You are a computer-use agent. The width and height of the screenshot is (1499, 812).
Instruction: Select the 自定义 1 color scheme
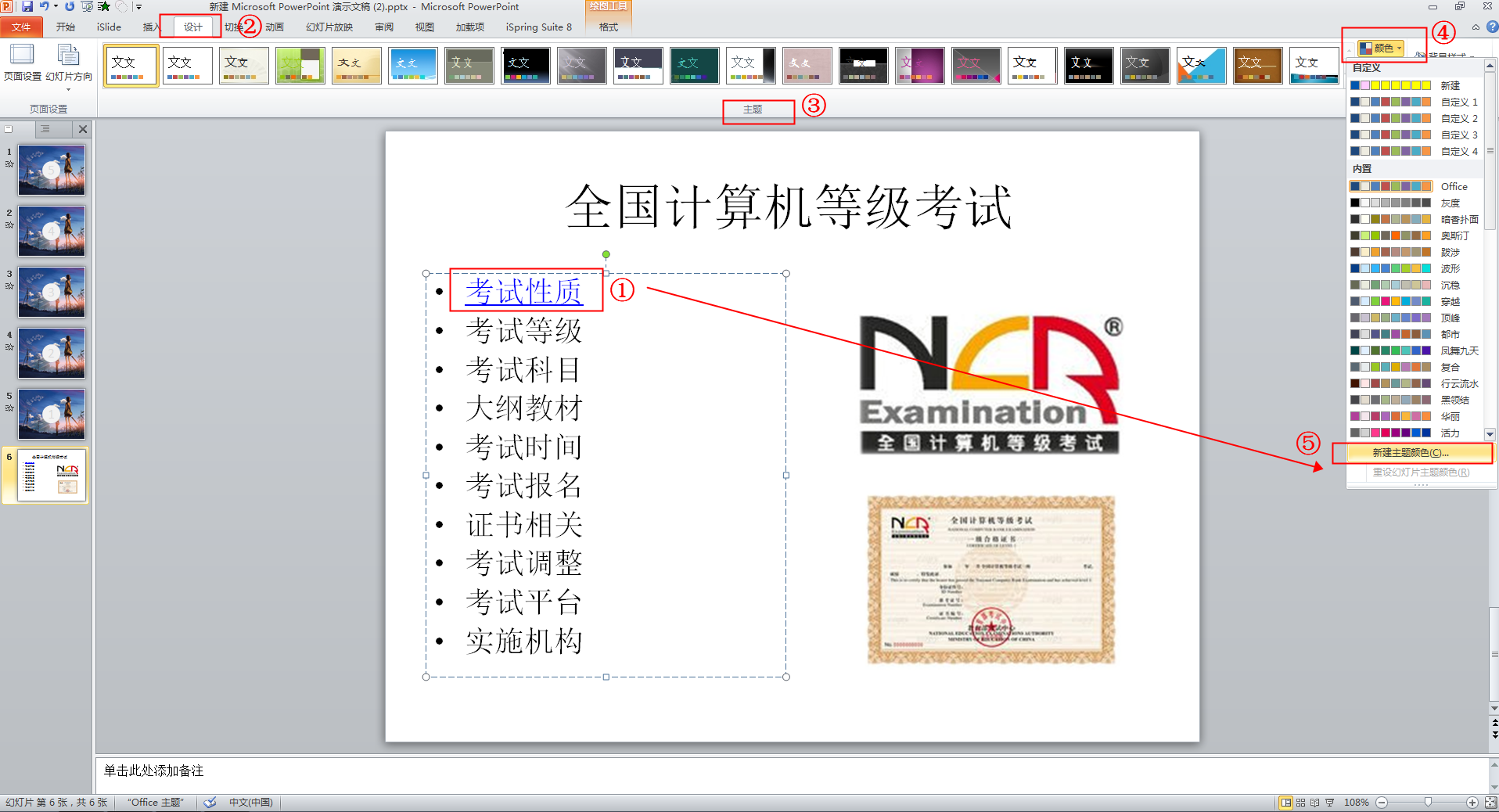1415,102
